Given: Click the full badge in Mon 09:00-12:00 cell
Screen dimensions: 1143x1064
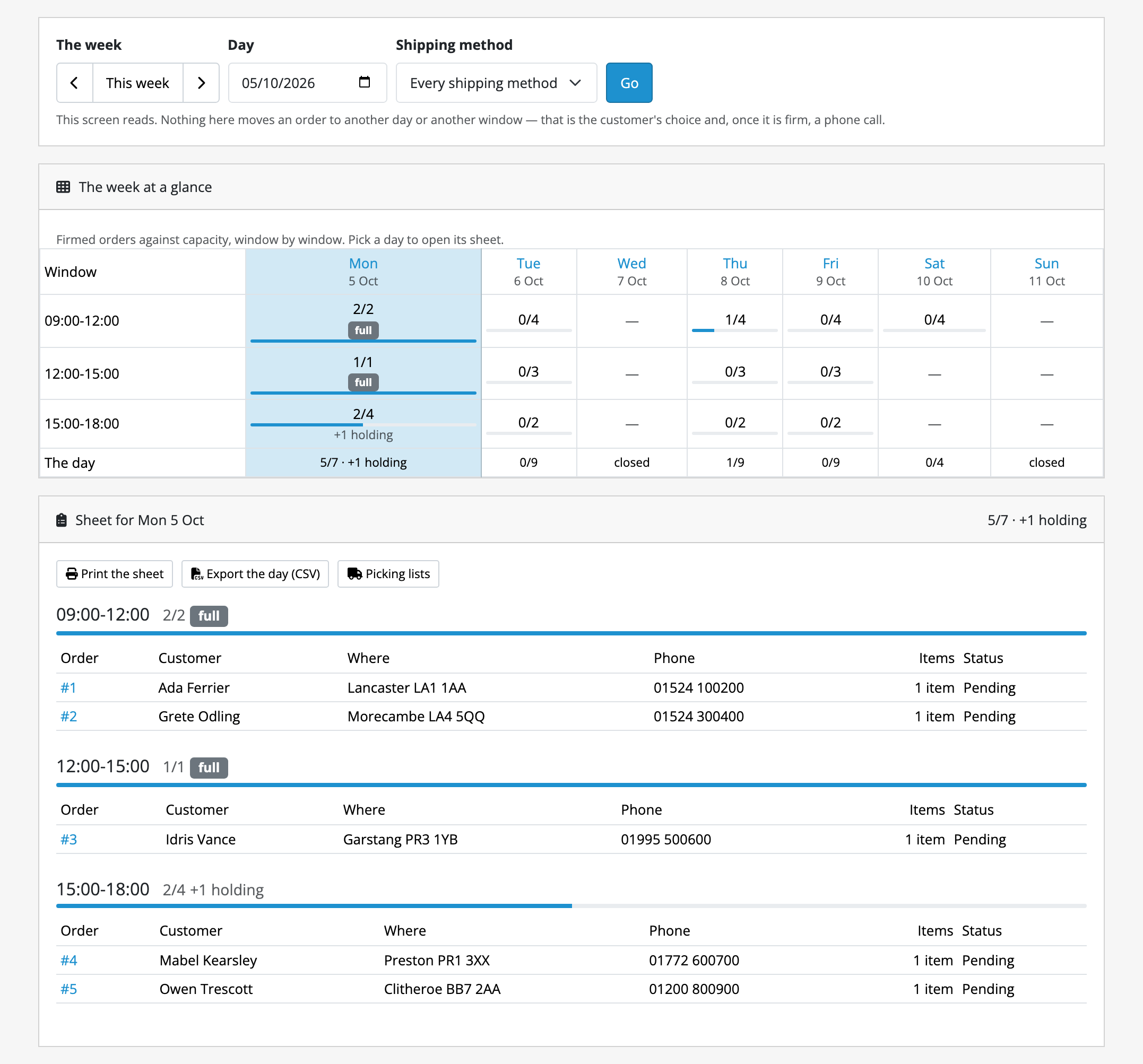Looking at the screenshot, I should 363,330.
